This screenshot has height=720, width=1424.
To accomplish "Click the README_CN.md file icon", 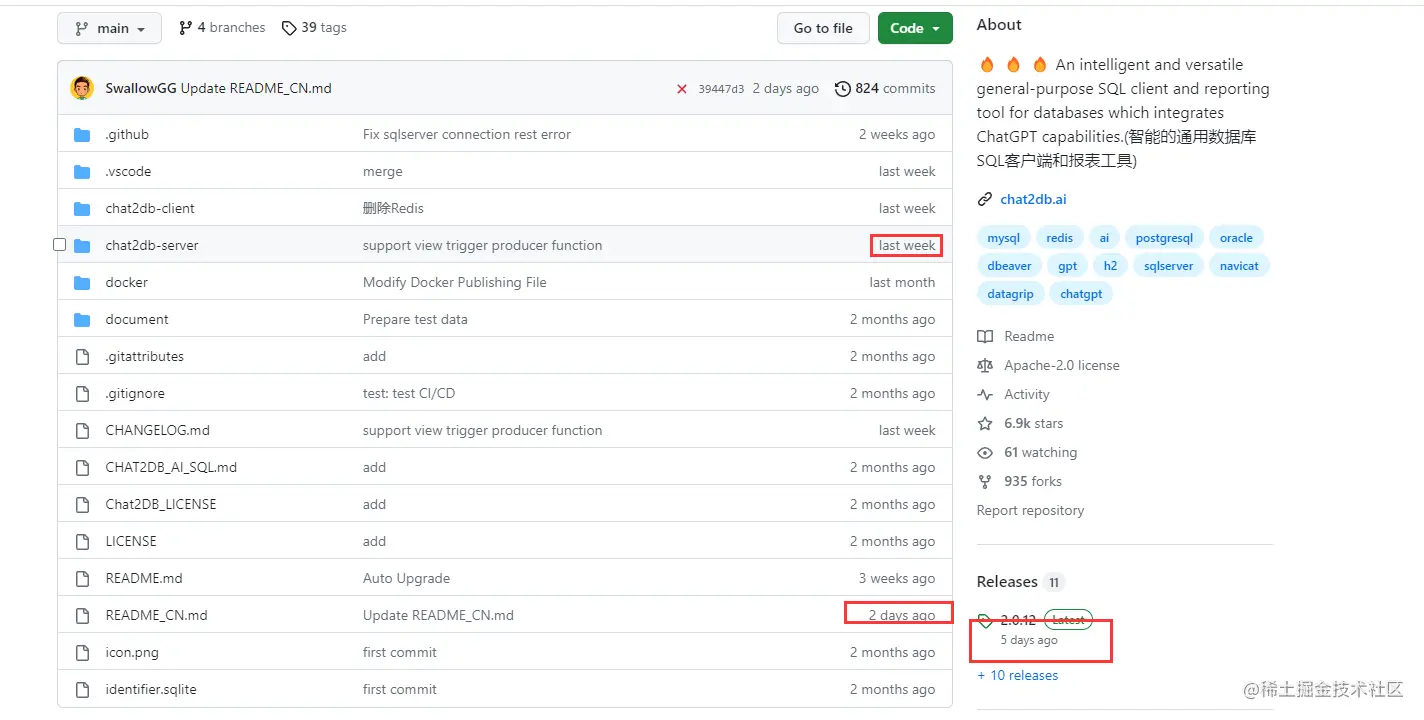I will (x=82, y=615).
